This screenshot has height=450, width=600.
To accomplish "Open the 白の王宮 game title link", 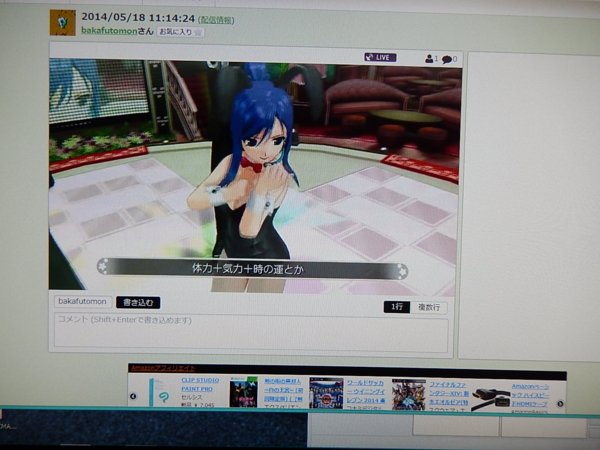I will coord(284,390).
